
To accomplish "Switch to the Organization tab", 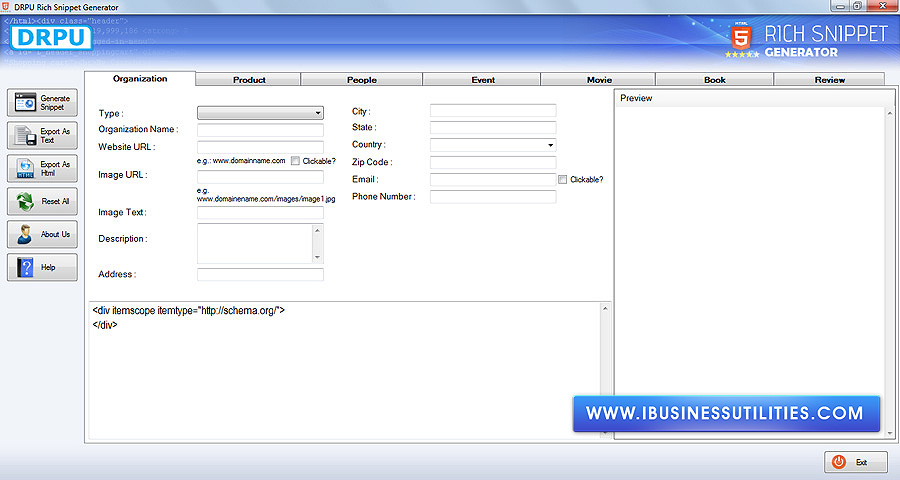I will click(x=140, y=79).
